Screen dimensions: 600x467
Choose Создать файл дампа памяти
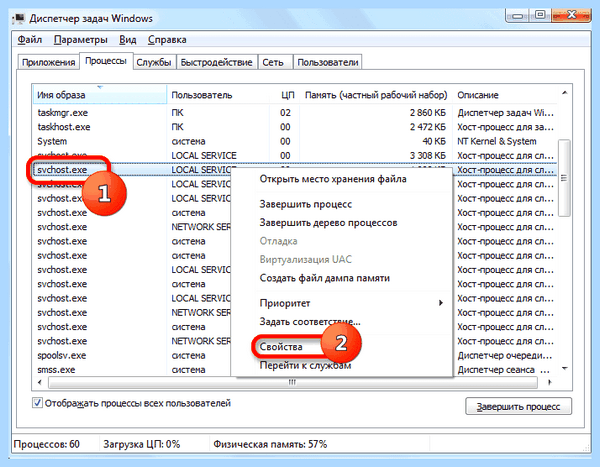point(324,278)
